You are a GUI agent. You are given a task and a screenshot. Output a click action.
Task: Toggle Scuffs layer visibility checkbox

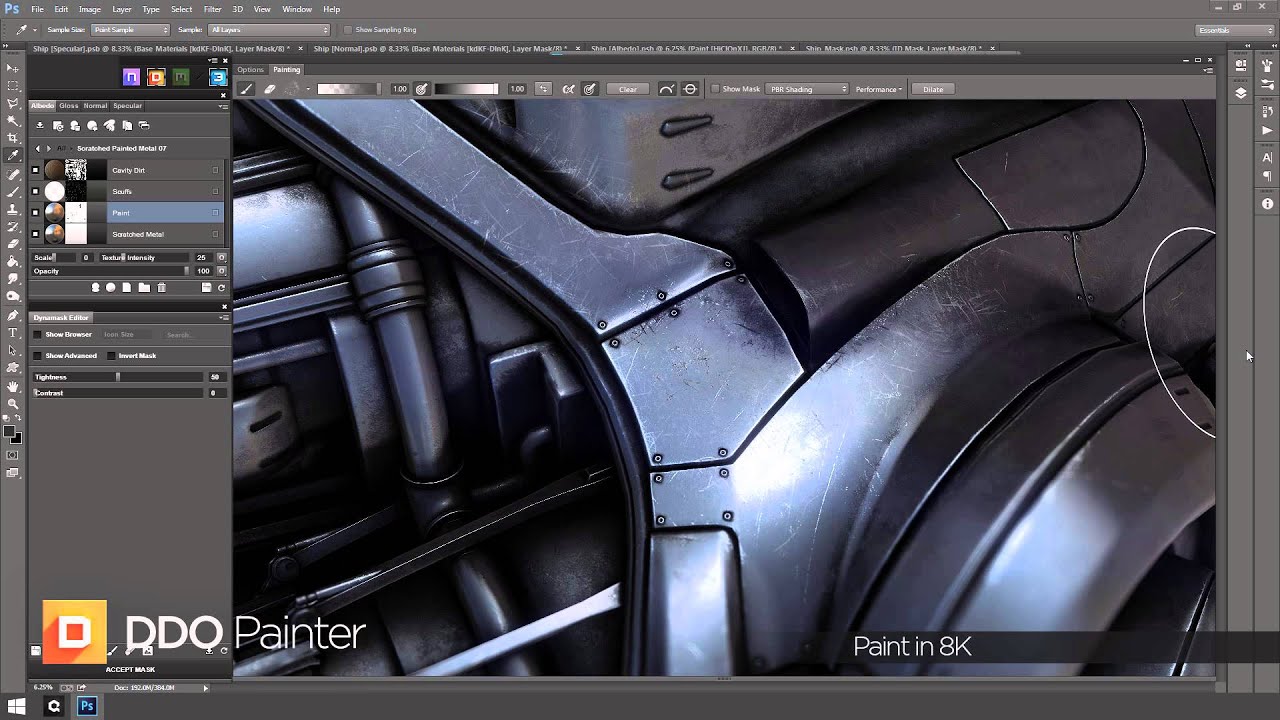click(x=35, y=191)
